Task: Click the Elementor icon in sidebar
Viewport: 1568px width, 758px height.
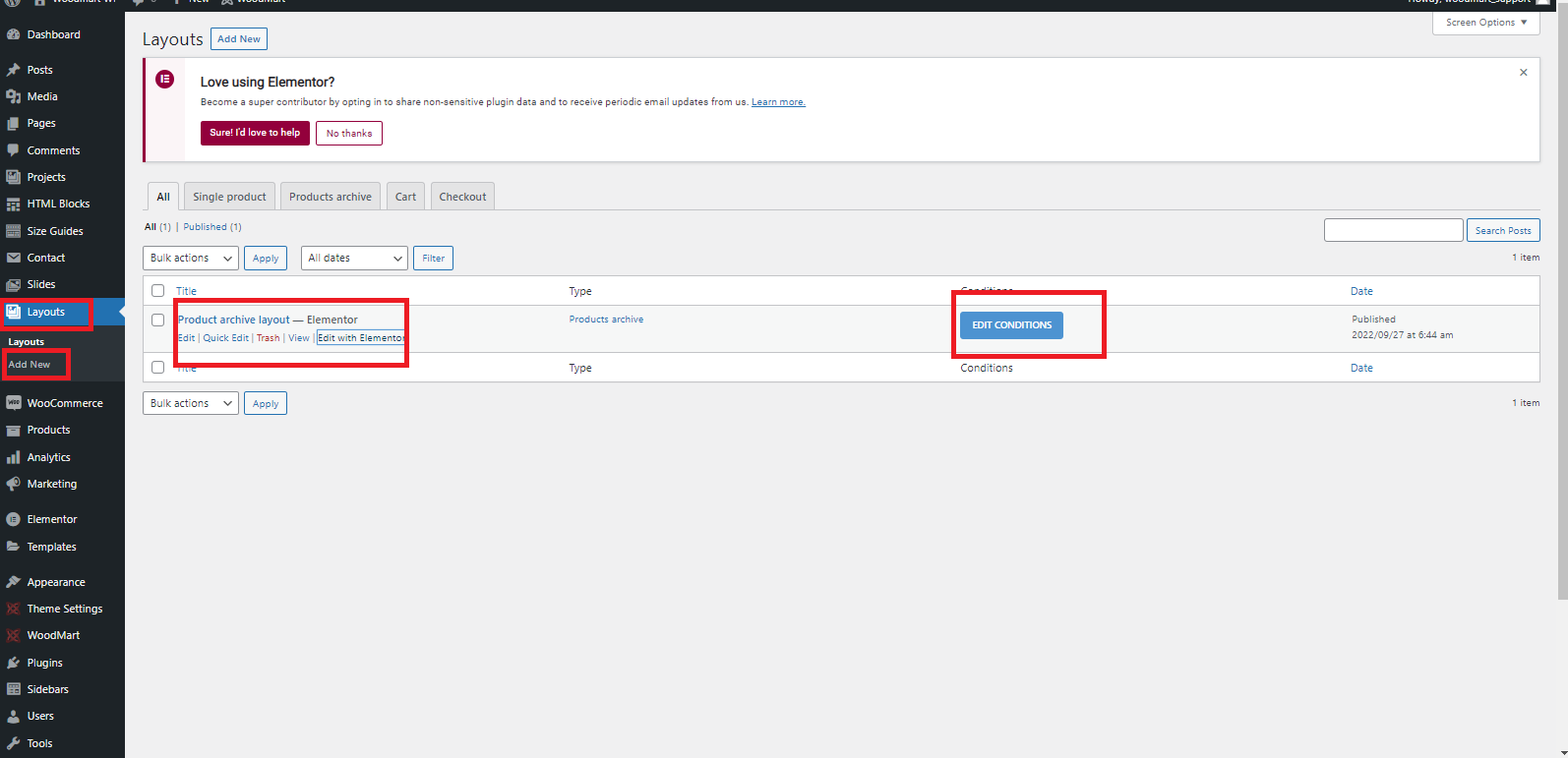Action: tap(14, 519)
